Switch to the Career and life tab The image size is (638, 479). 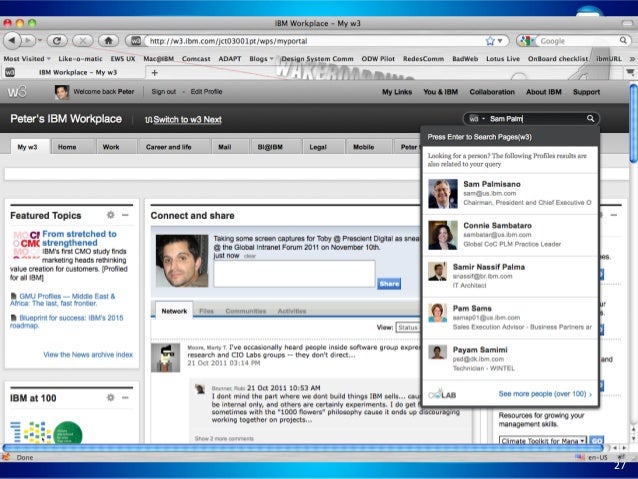point(168,146)
